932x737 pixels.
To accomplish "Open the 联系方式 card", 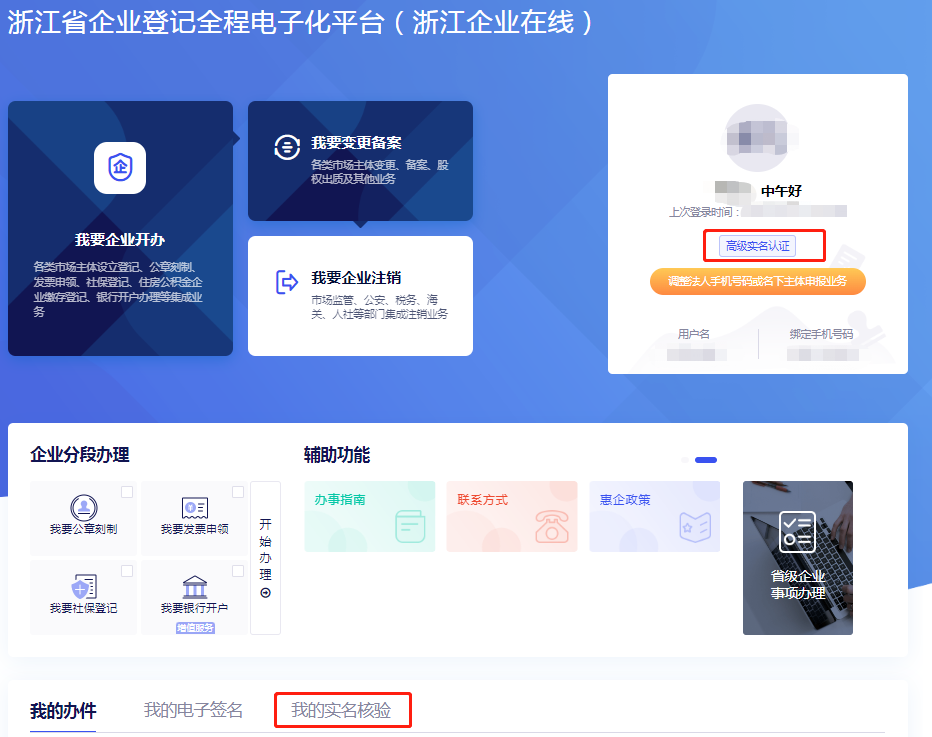I will coord(512,516).
